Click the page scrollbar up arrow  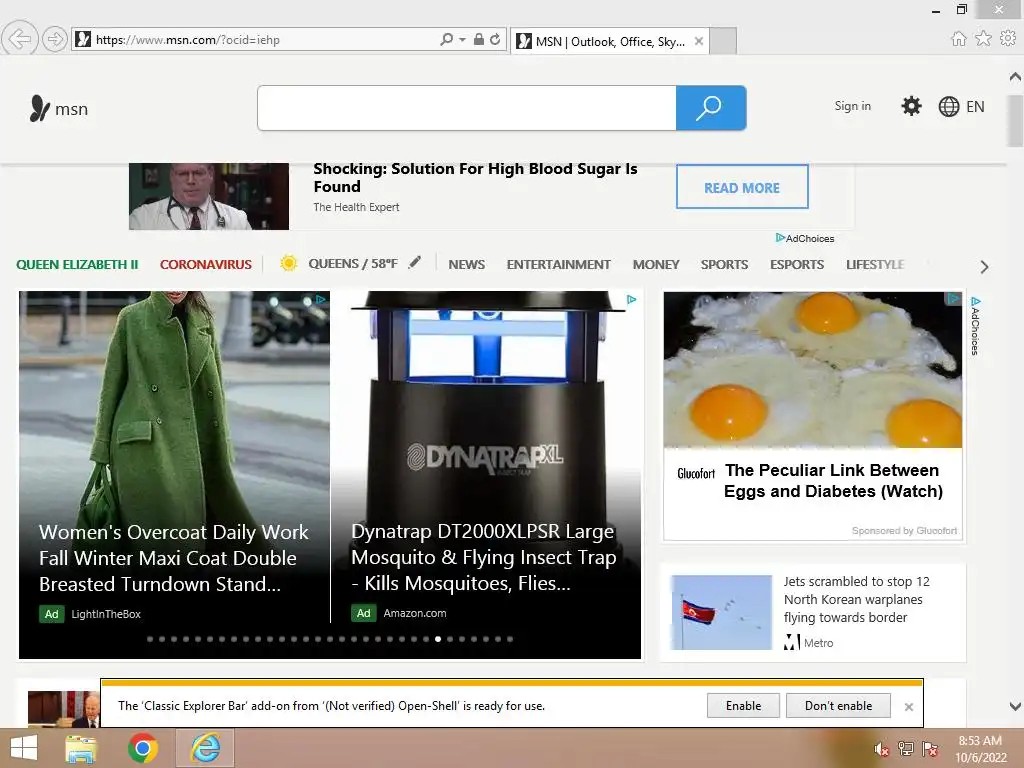pos(1015,76)
